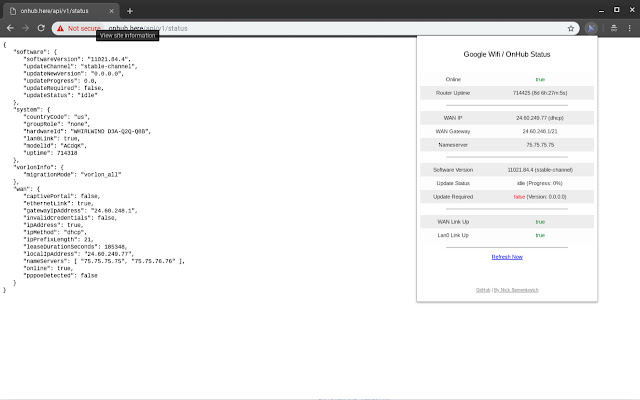Click the Refresh Now link
This screenshot has height=400, width=640.
click(507, 257)
